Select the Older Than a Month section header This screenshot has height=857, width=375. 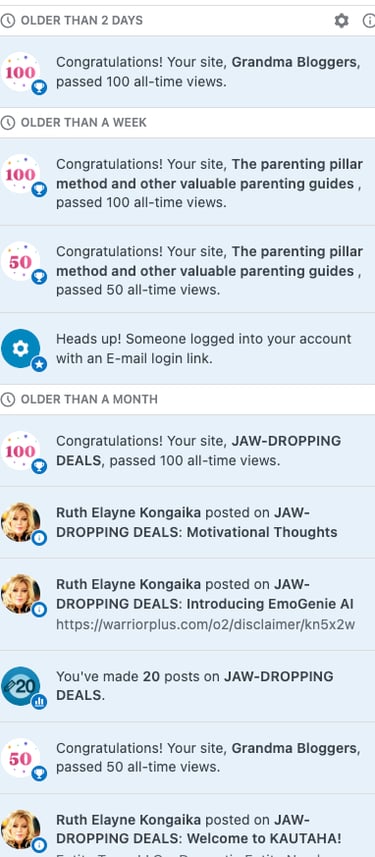click(188, 399)
